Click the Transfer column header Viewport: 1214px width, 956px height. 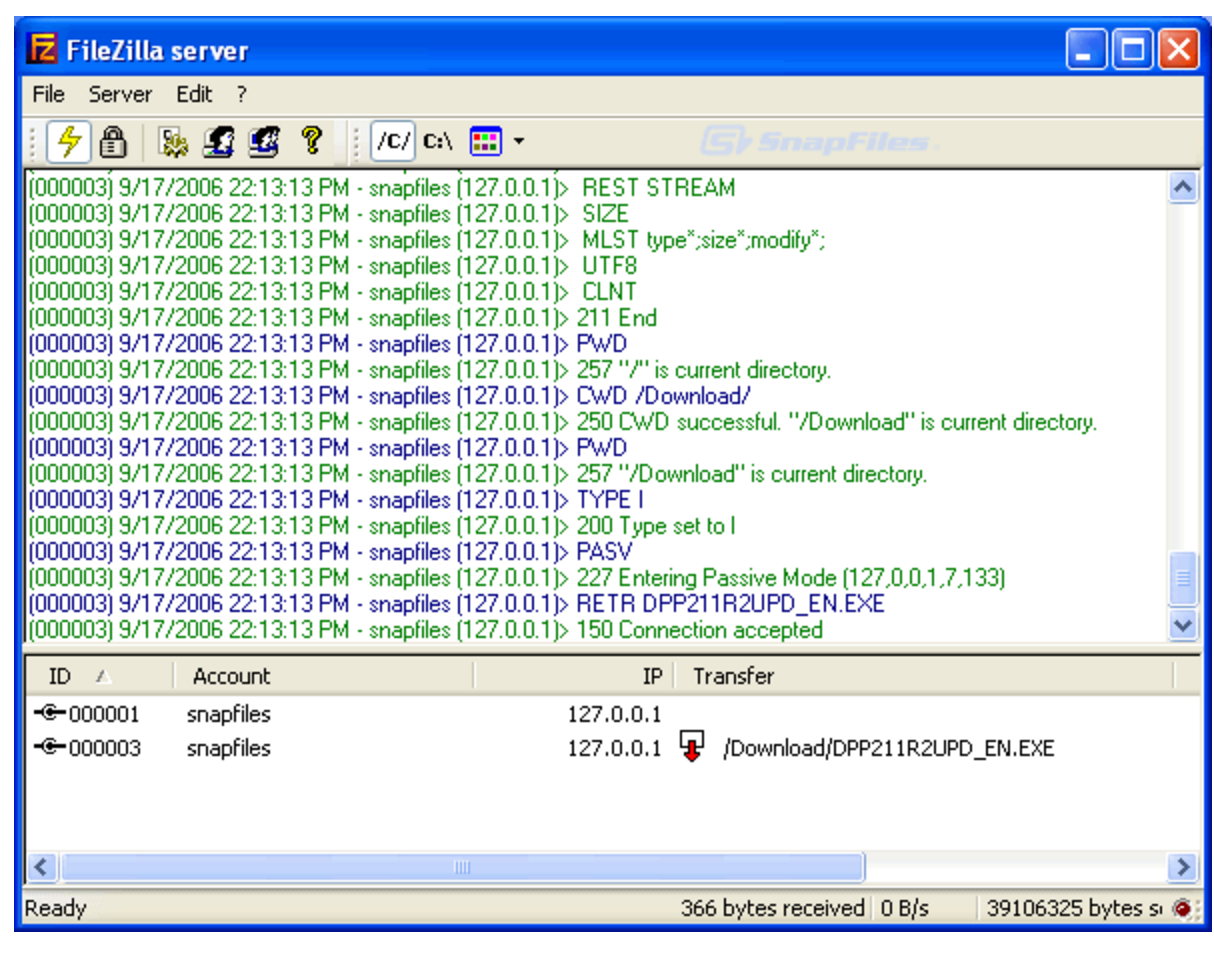tap(733, 676)
